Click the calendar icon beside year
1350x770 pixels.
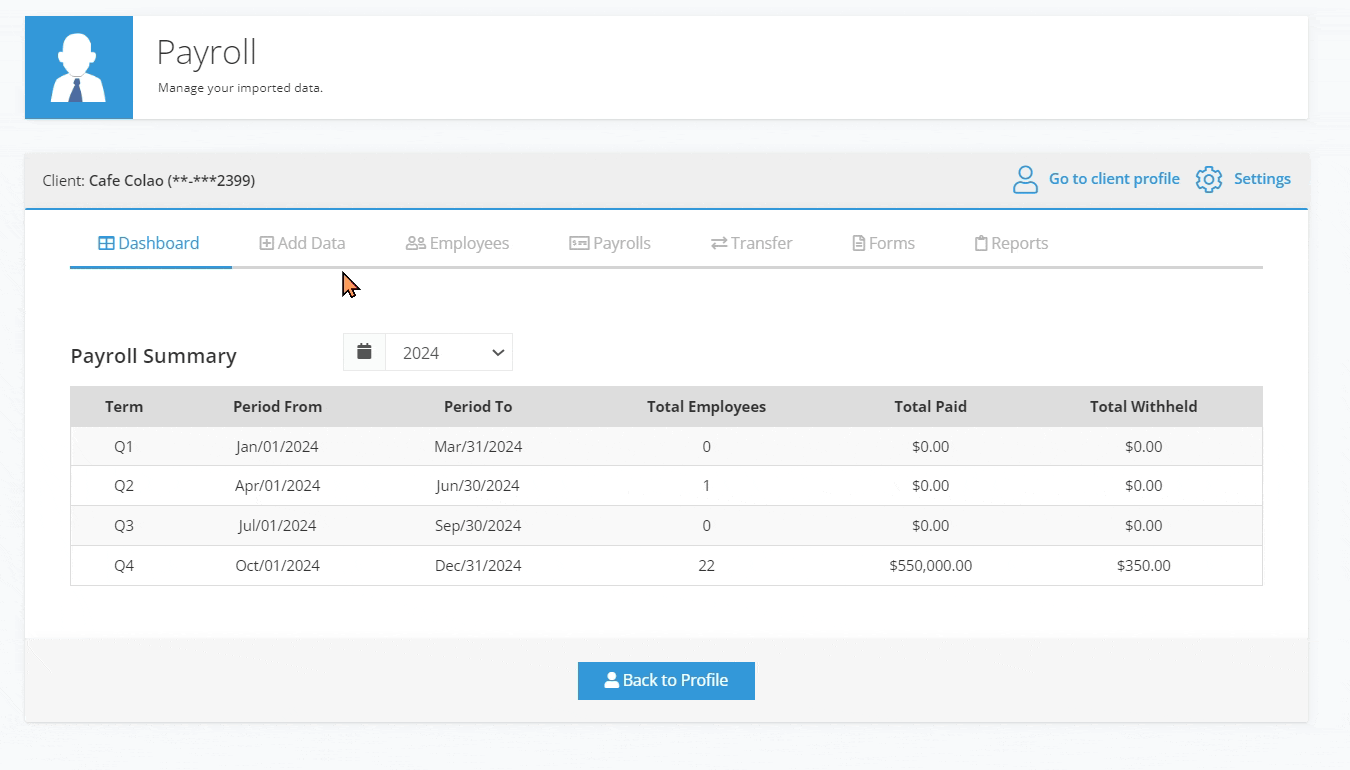pos(364,352)
